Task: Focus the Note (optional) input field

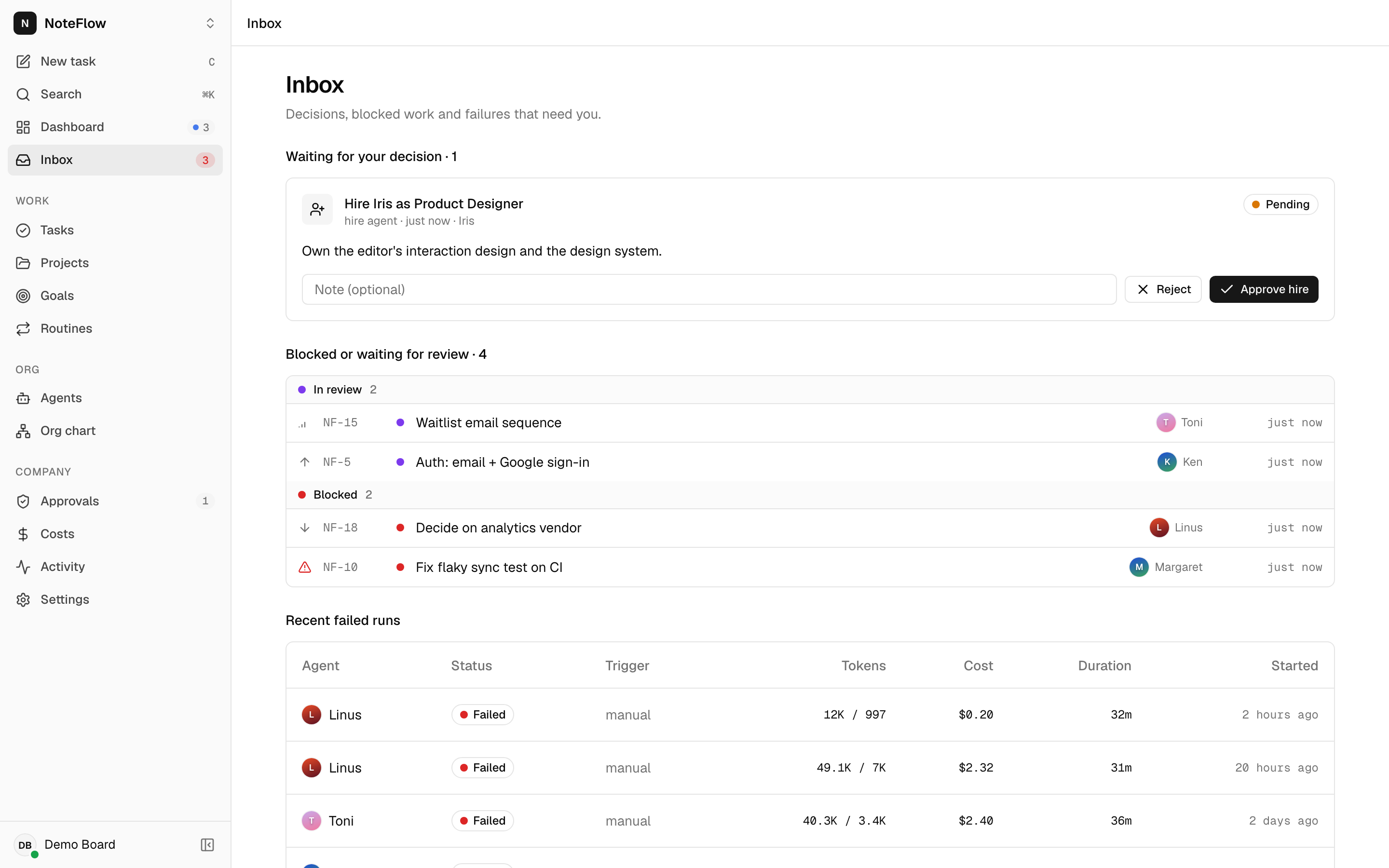Action: pyautogui.click(x=709, y=289)
